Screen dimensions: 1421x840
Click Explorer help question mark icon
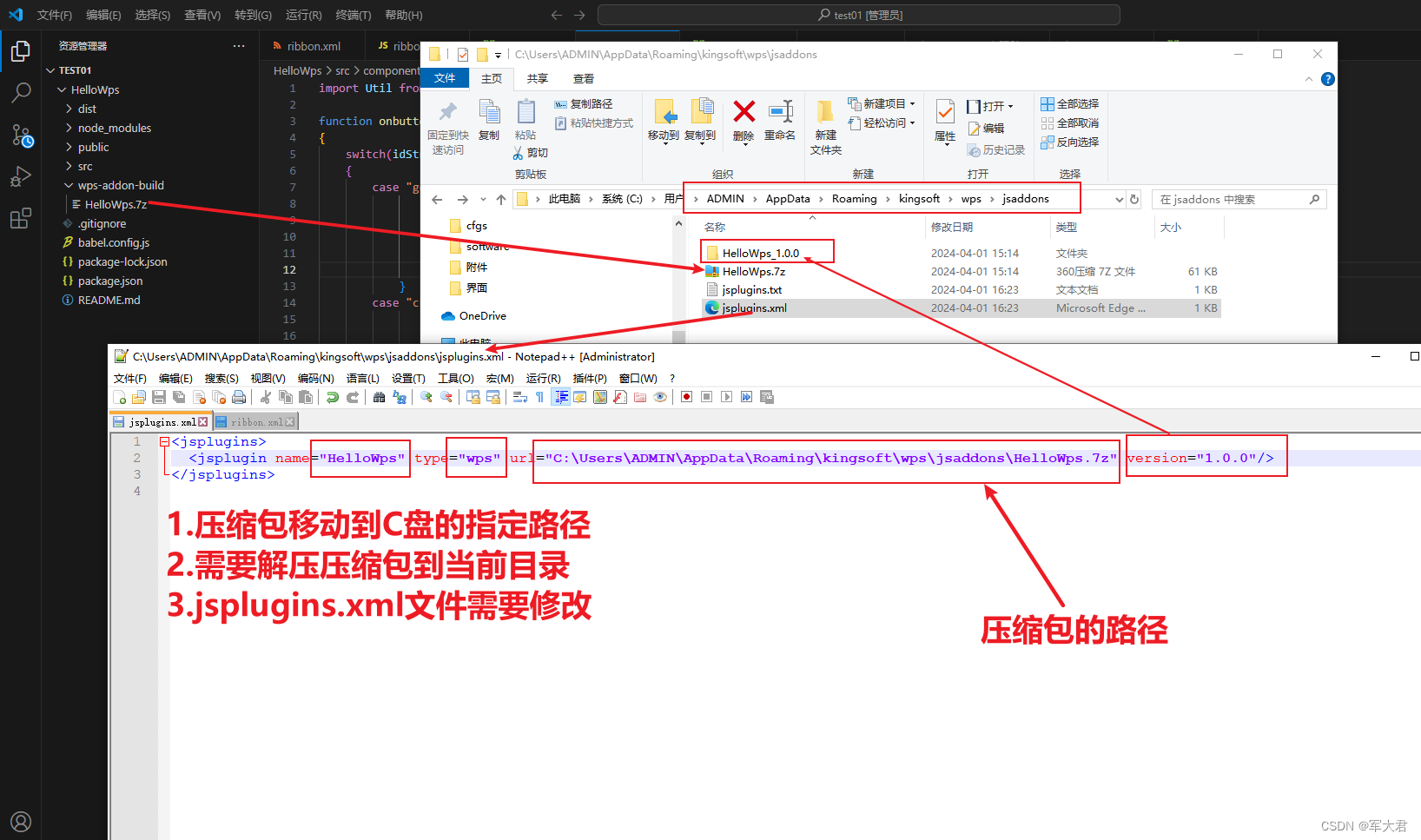[x=1327, y=79]
